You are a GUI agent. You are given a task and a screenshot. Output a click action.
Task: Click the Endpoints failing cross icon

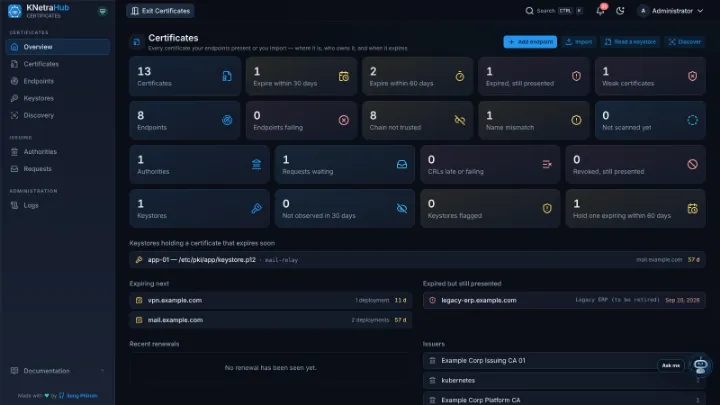pyautogui.click(x=343, y=120)
